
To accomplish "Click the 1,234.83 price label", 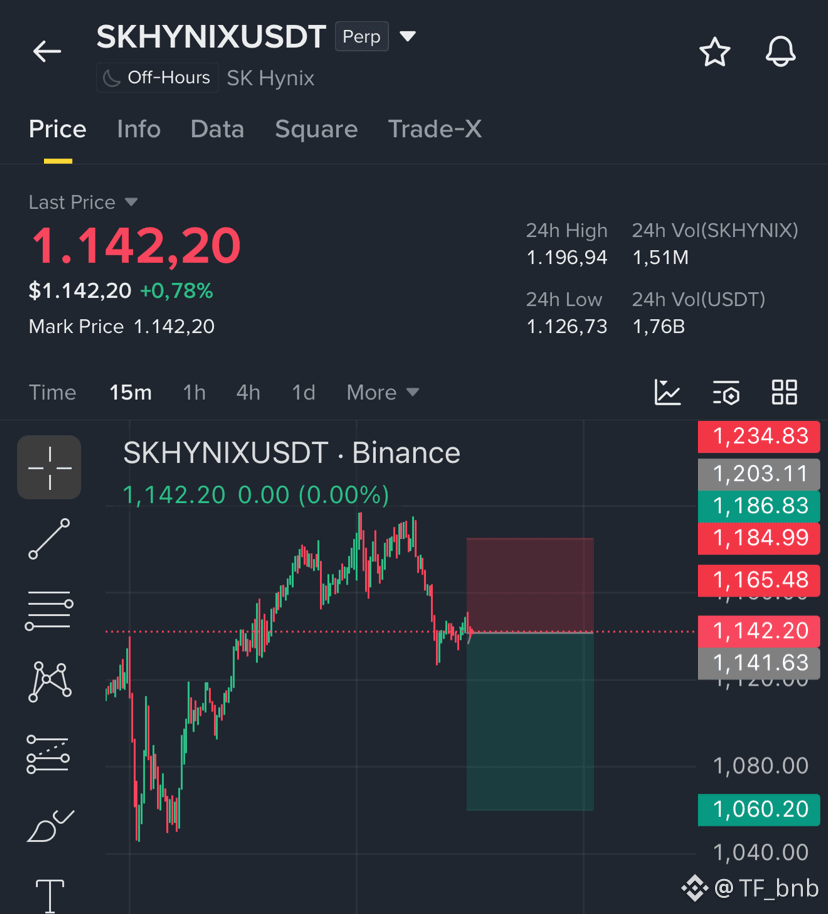I will (x=759, y=437).
